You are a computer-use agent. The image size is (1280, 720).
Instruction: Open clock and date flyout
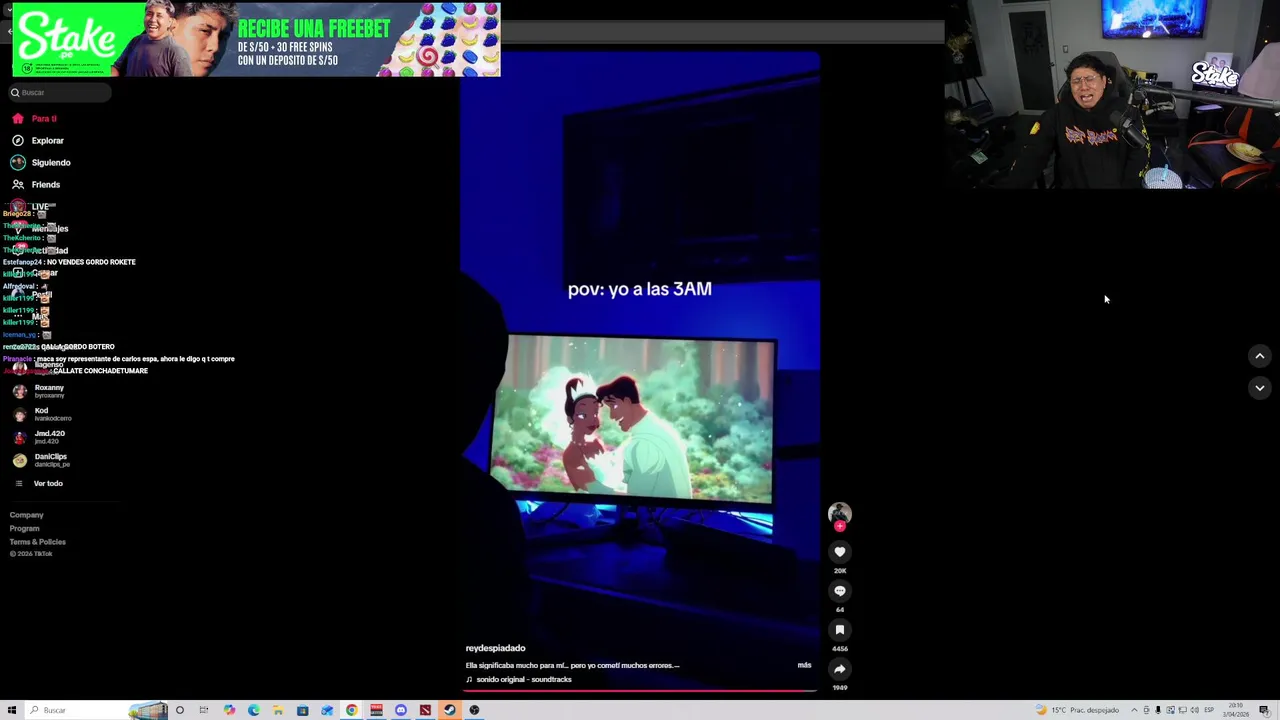click(1236, 710)
